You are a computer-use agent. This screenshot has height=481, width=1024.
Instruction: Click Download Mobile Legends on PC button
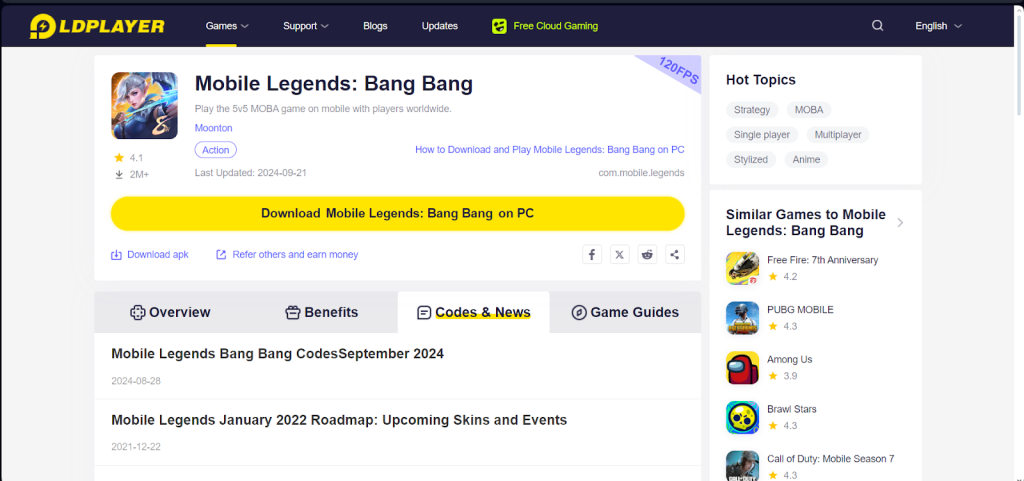(398, 213)
